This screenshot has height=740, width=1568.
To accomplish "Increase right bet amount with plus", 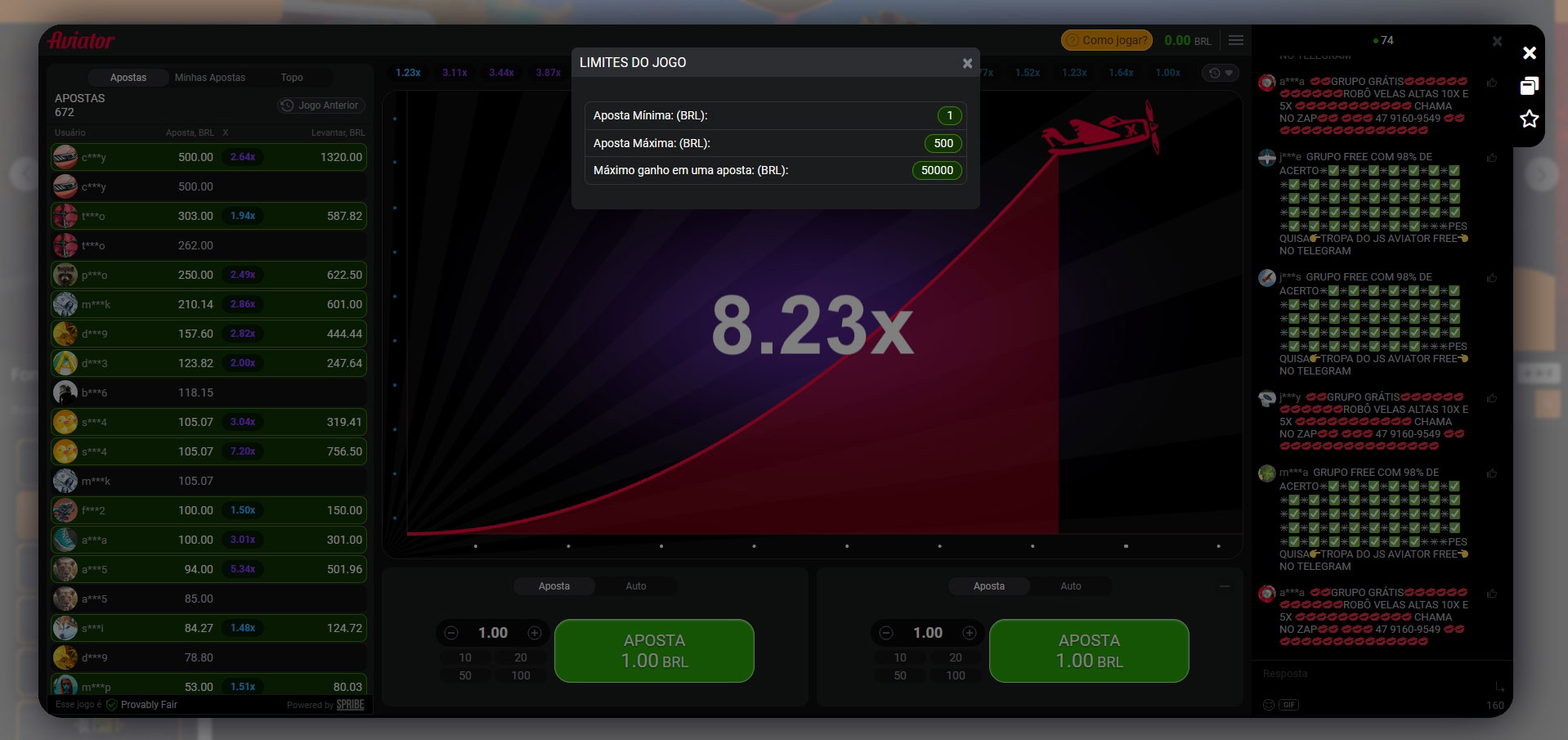I will click(x=970, y=633).
